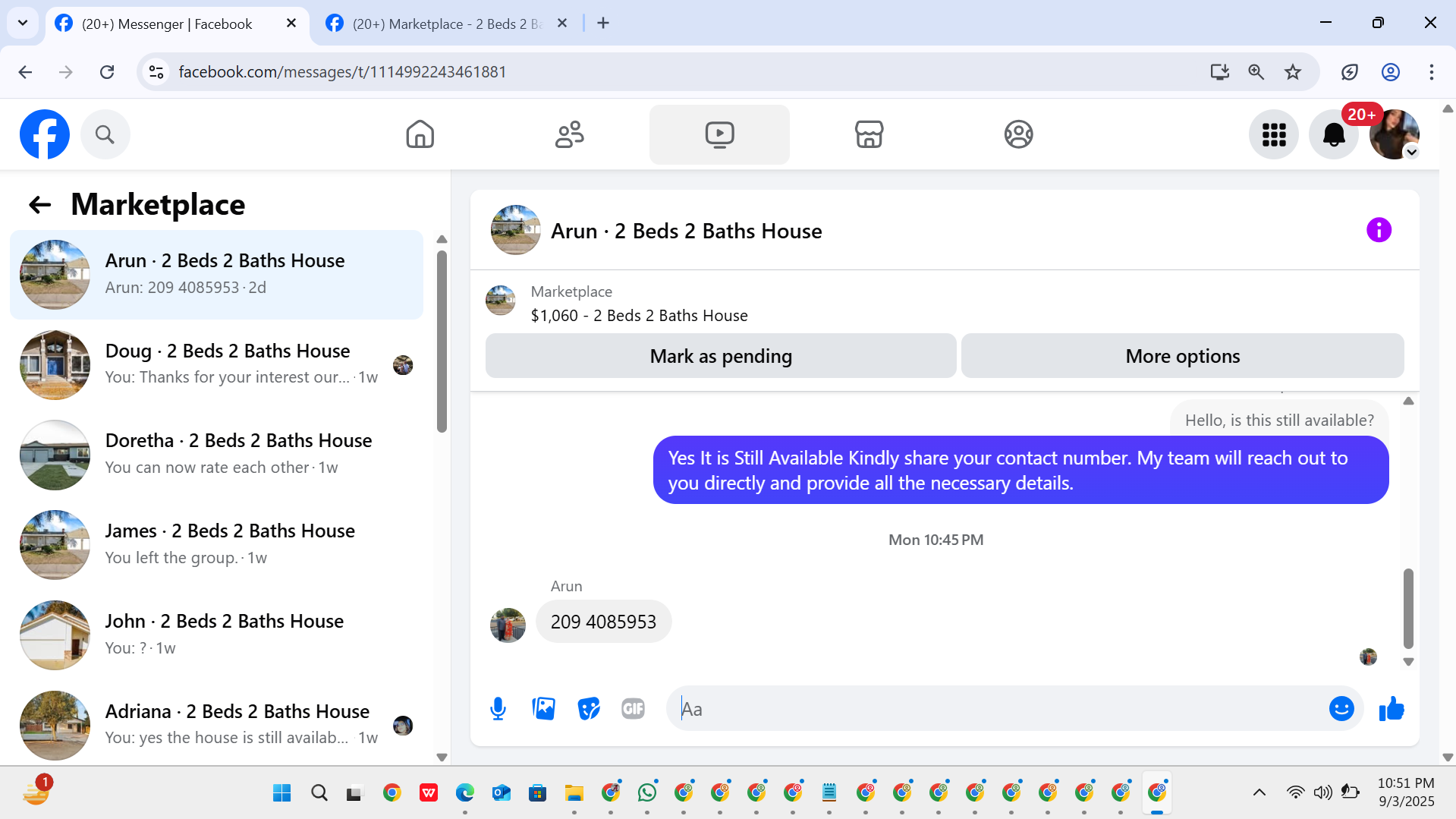Open the zoom magnifier icon in address bar

click(1256, 72)
